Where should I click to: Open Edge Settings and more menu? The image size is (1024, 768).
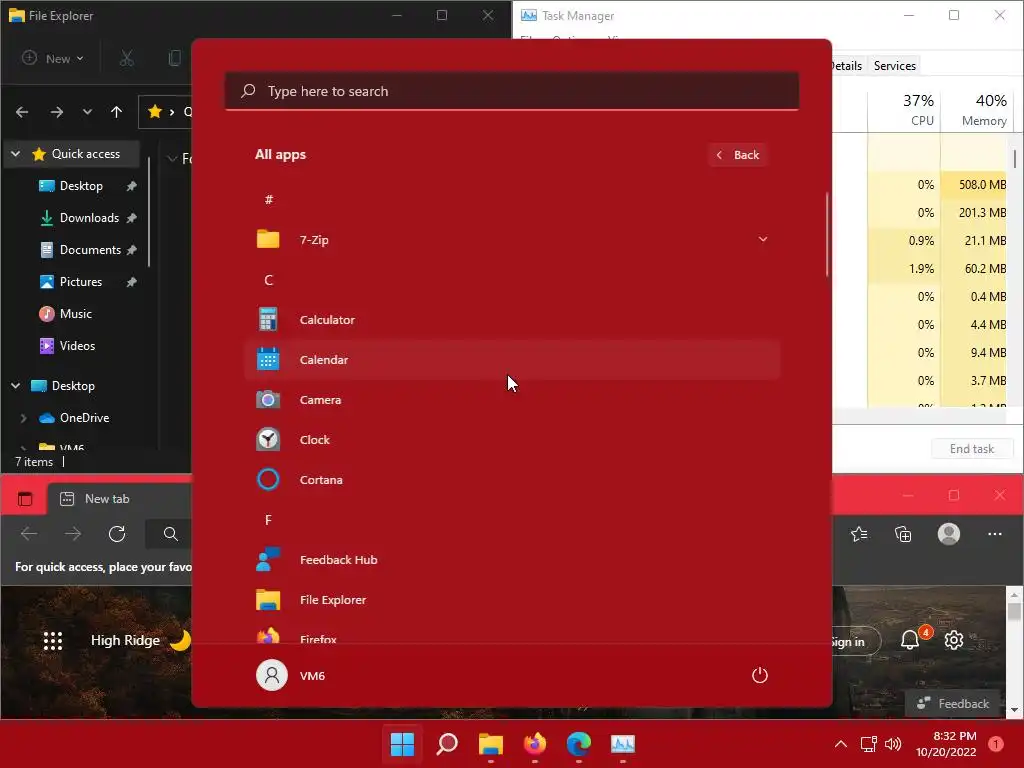click(x=994, y=534)
